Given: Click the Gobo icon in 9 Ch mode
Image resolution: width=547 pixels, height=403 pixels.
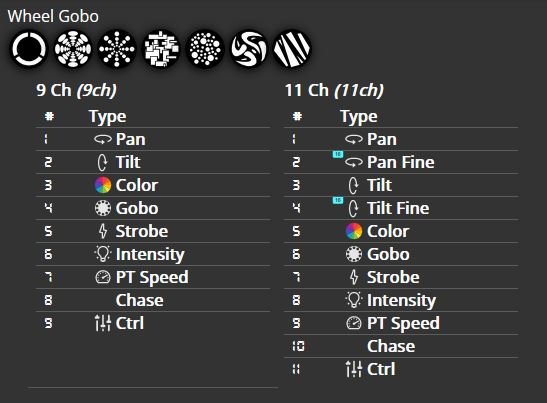Looking at the screenshot, I should click(103, 208).
